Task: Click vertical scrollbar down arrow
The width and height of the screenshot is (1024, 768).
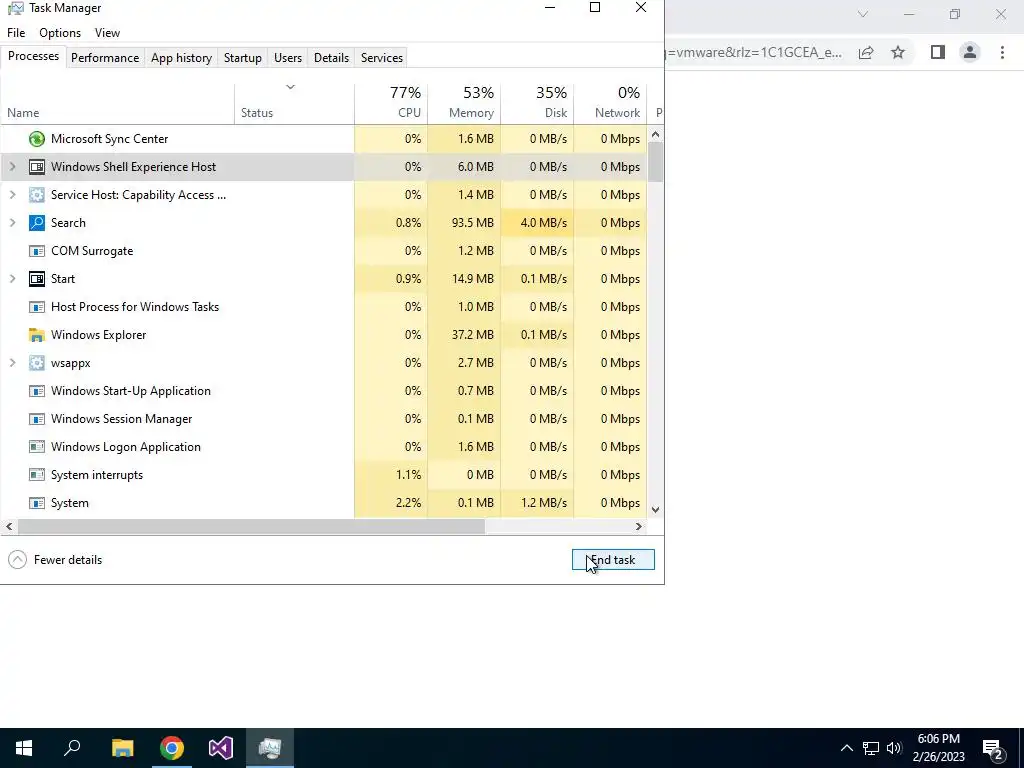Action: pos(656,510)
